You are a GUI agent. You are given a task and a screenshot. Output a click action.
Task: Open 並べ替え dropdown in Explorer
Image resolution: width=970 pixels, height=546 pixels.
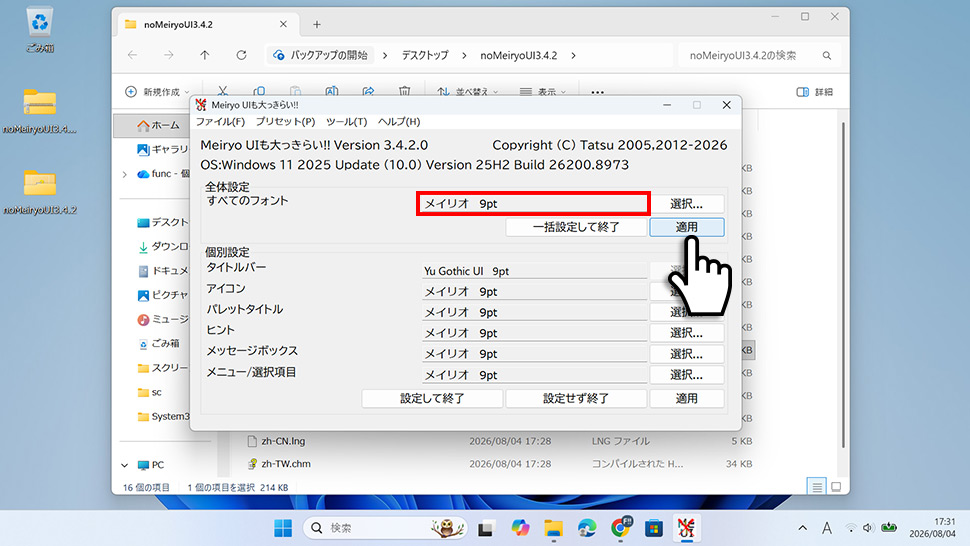[467, 92]
